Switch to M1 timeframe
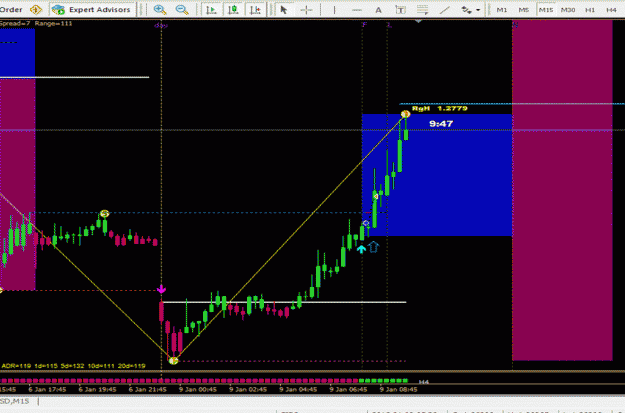 (501, 10)
